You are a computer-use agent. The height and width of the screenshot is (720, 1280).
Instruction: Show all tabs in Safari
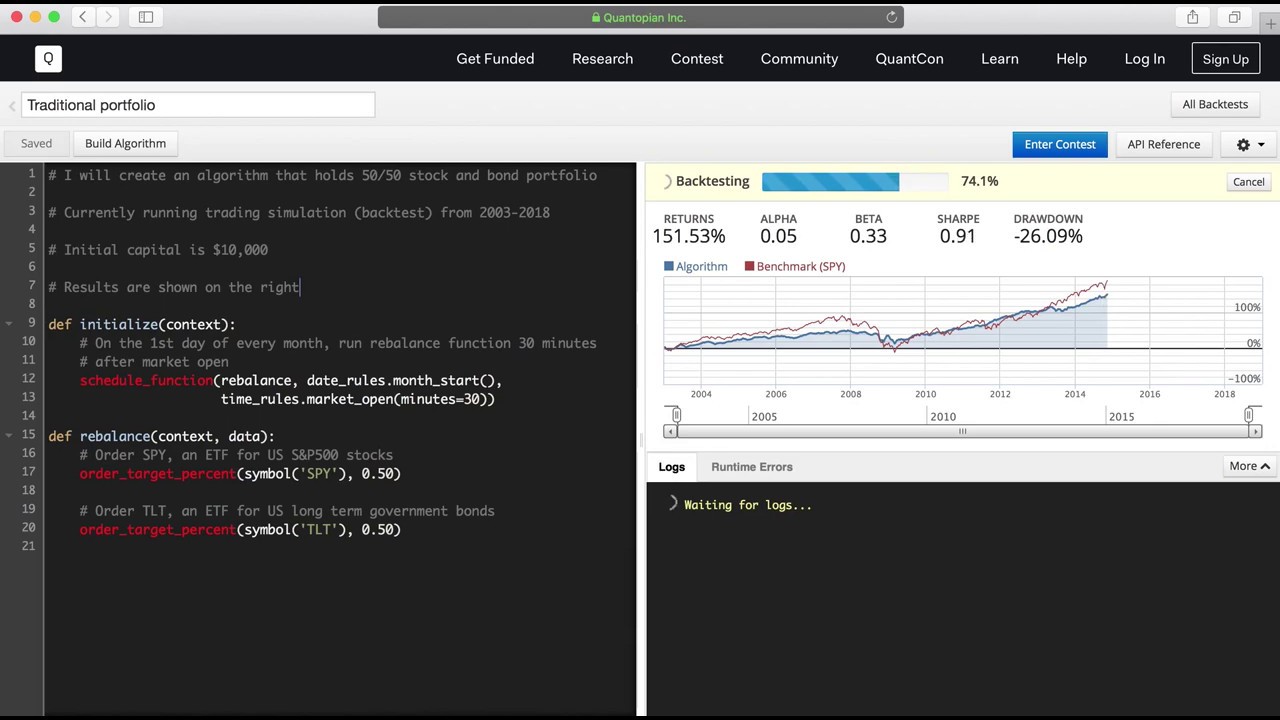[1234, 17]
